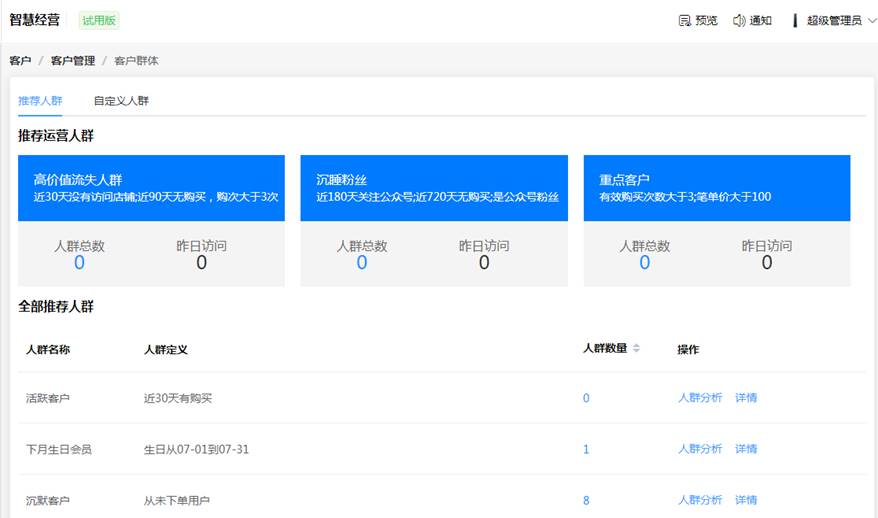Switch to the 自定义人群 tab
Screen dimensions: 878x518
pyautogui.click(x=121, y=101)
